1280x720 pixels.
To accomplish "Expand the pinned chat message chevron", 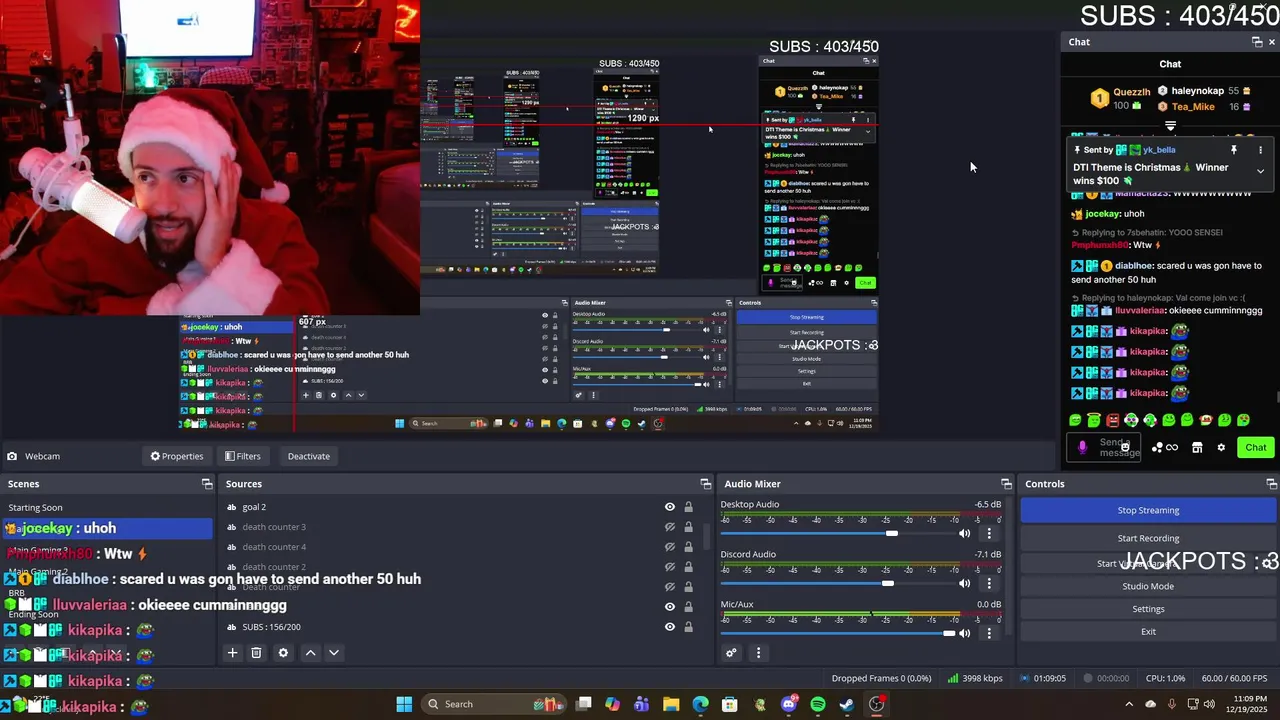I will click(1260, 171).
